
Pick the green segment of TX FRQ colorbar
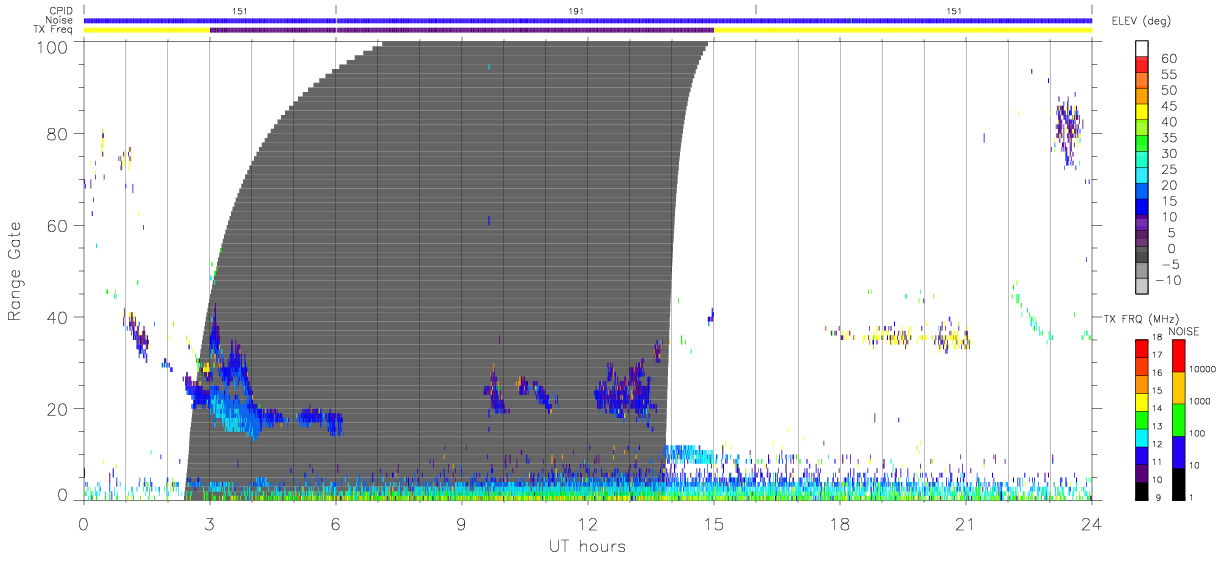pyautogui.click(x=1141, y=419)
